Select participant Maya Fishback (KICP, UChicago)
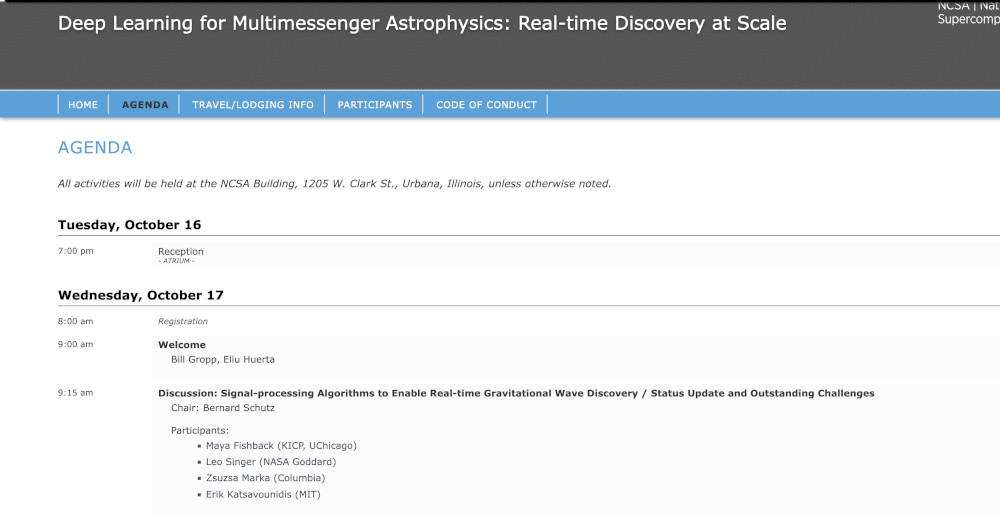1000x520 pixels. coord(281,446)
